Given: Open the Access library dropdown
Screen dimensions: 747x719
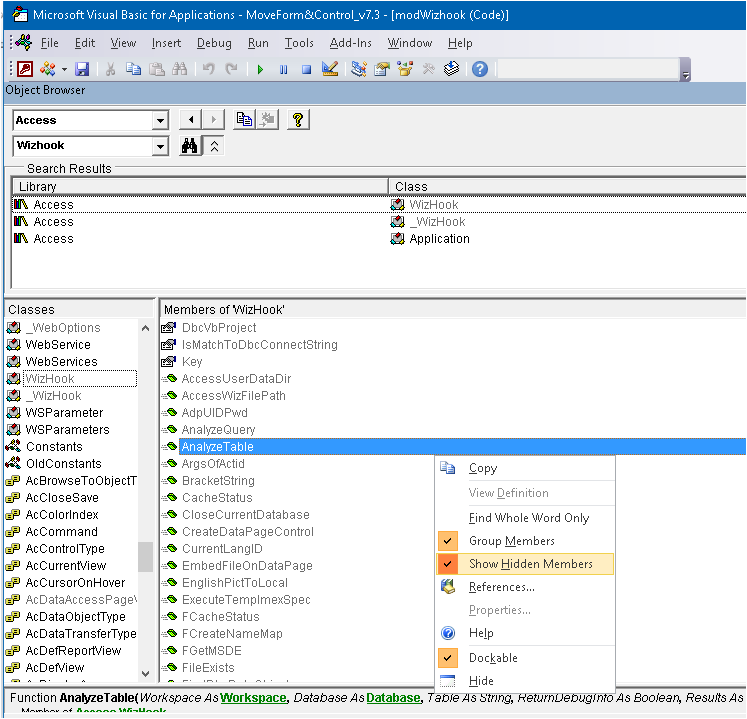Looking at the screenshot, I should pos(160,120).
